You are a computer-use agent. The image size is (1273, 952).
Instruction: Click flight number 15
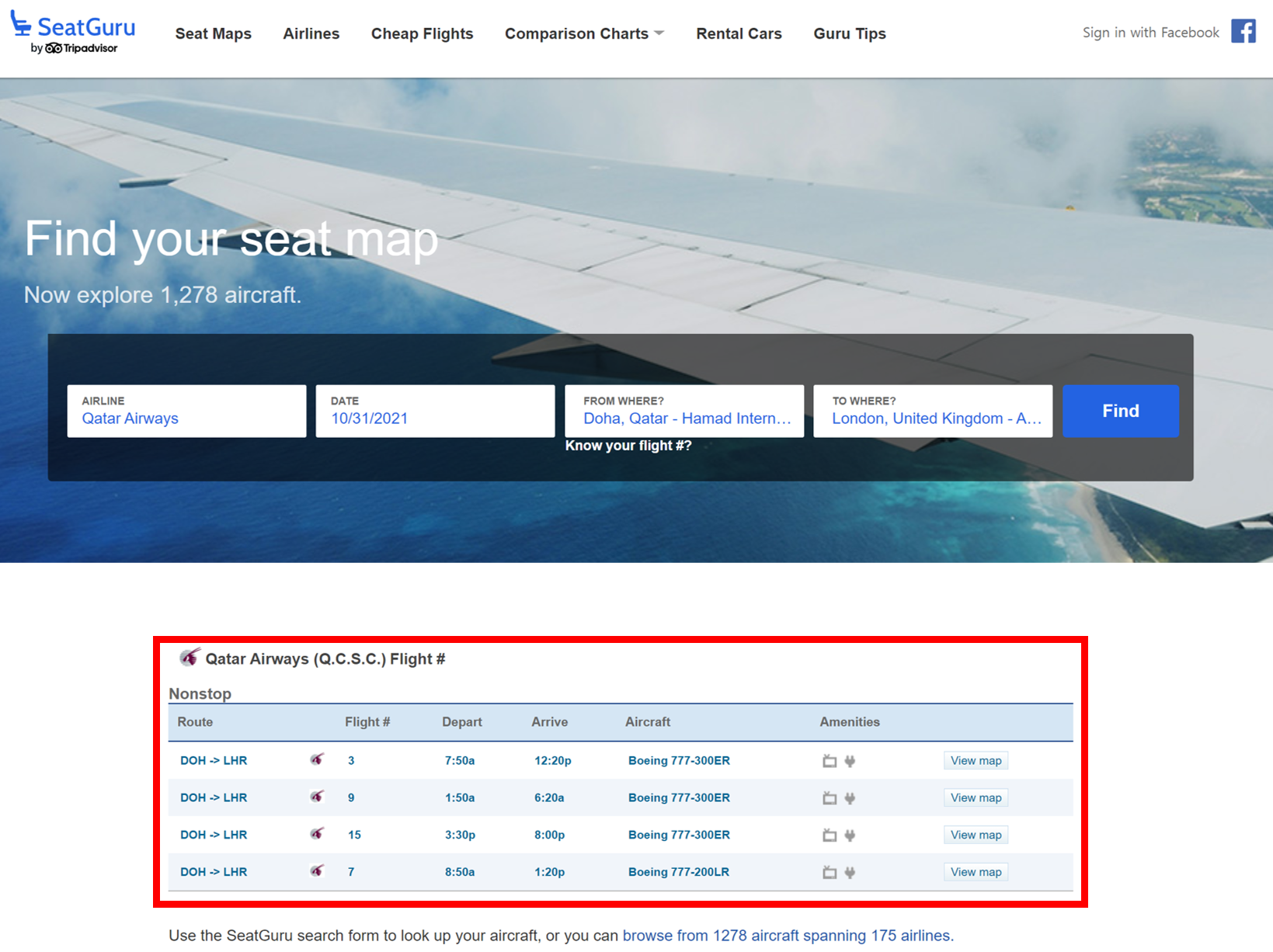click(354, 835)
